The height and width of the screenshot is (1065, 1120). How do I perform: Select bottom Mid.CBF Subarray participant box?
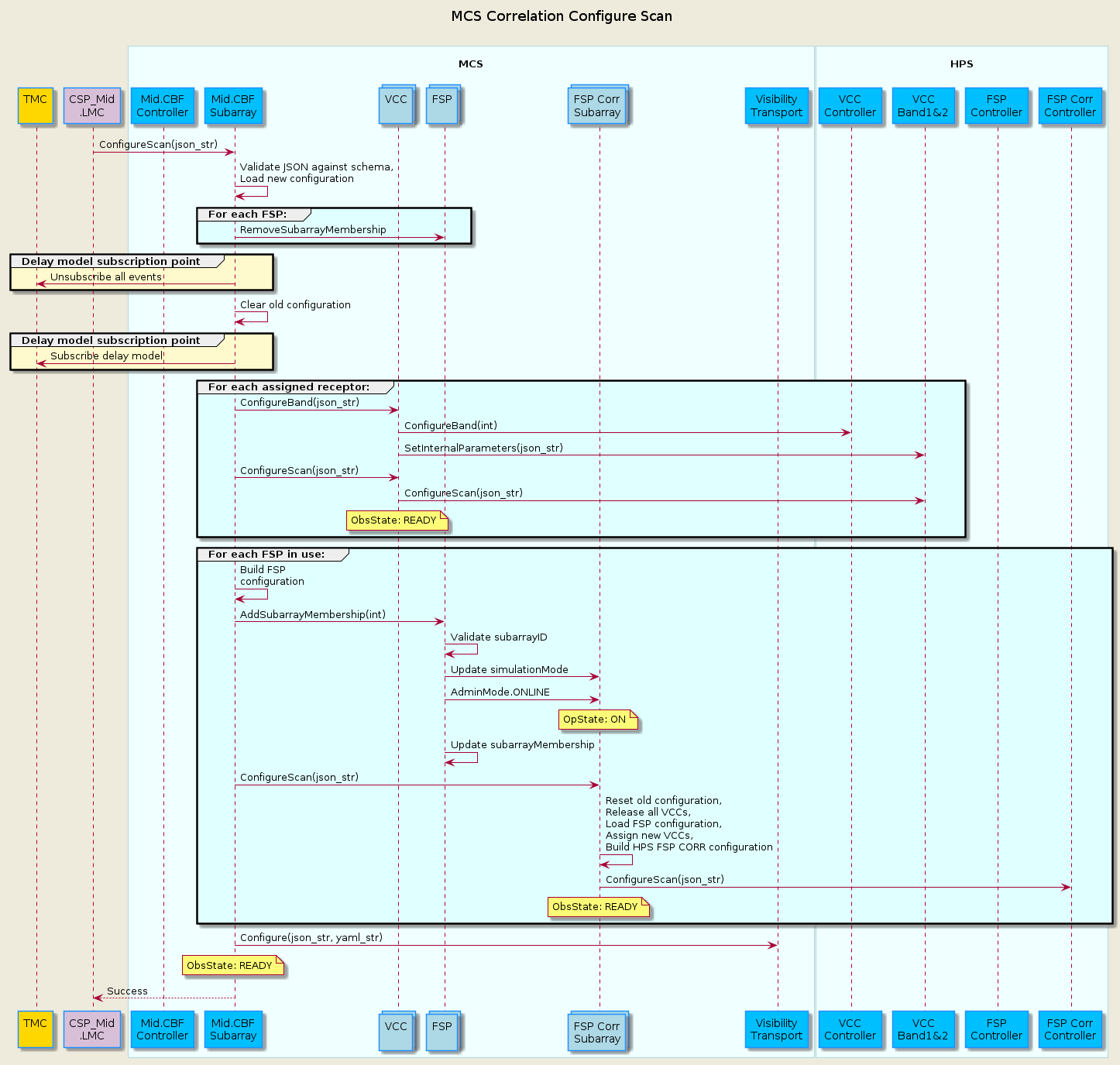click(x=233, y=1029)
